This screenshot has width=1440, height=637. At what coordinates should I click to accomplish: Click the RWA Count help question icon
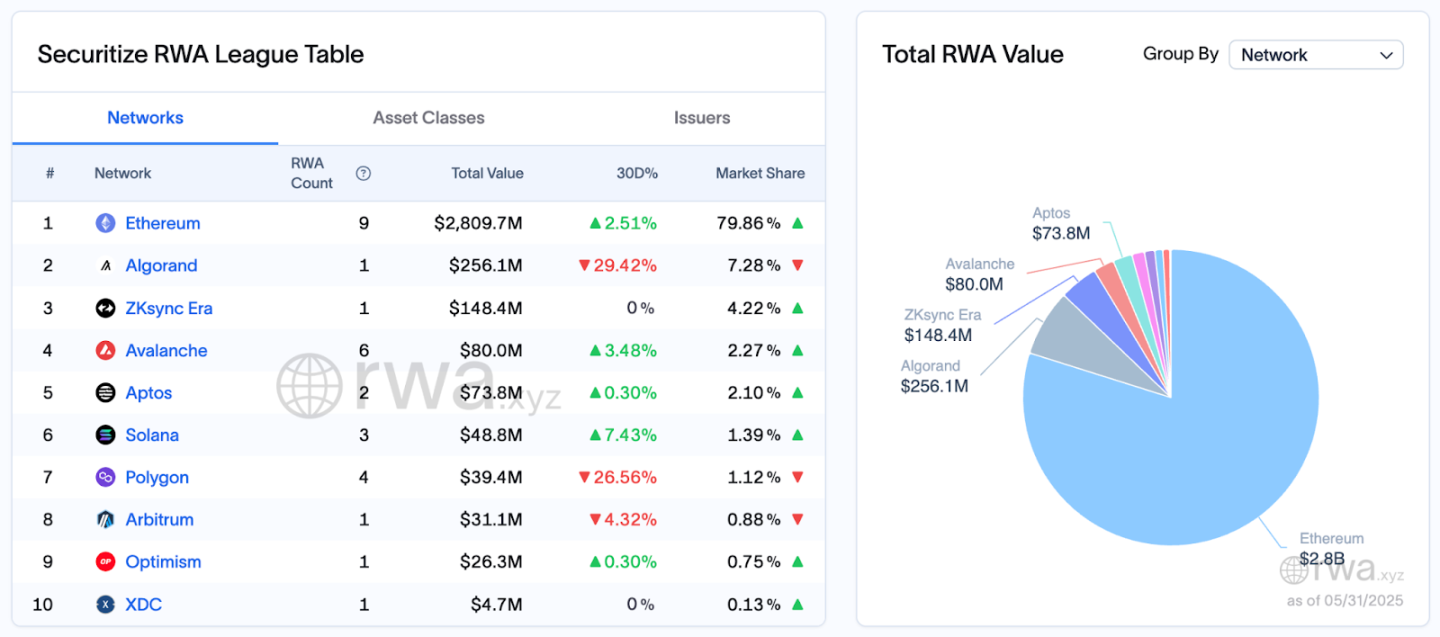click(363, 173)
